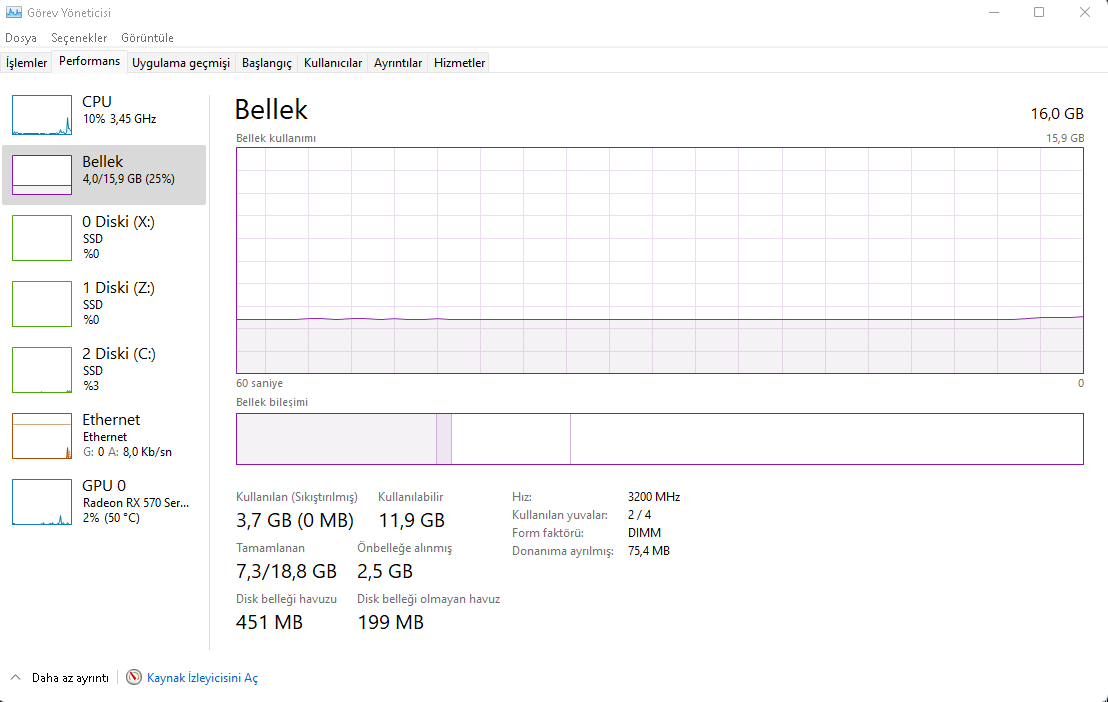Switch to the İşlemler tab
Viewport: 1108px width, 702px height.
[x=26, y=63]
